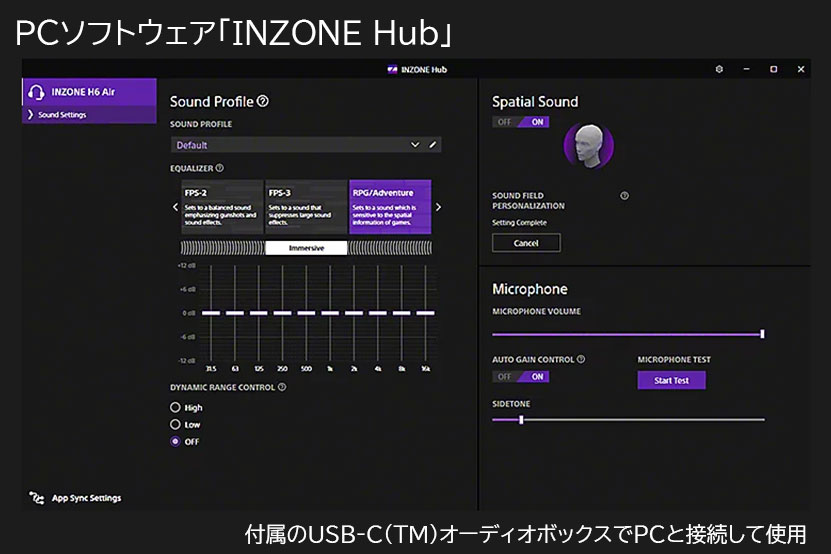831x554 pixels.
Task: Click the Sidetone slider handle
Action: click(521, 419)
